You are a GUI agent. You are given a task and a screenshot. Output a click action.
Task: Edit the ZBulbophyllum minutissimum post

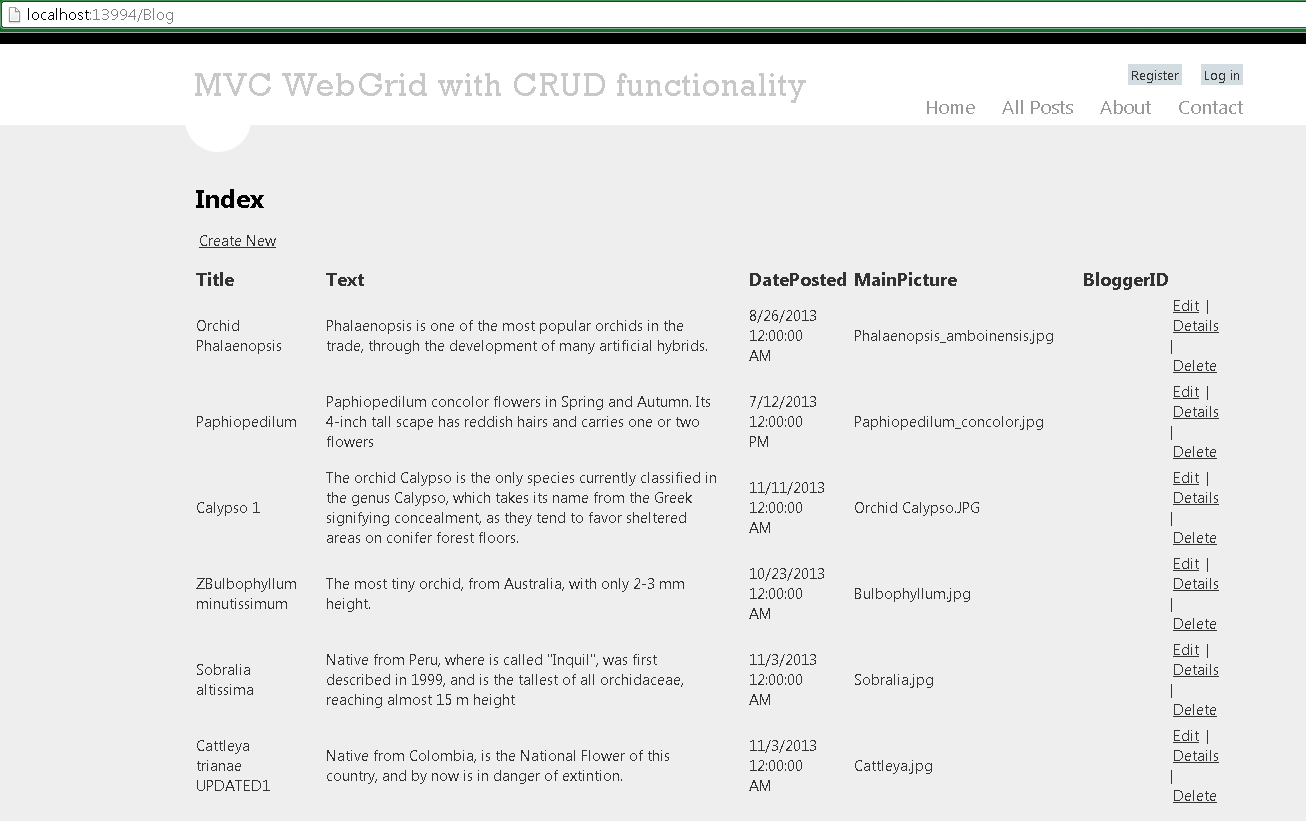(1186, 564)
